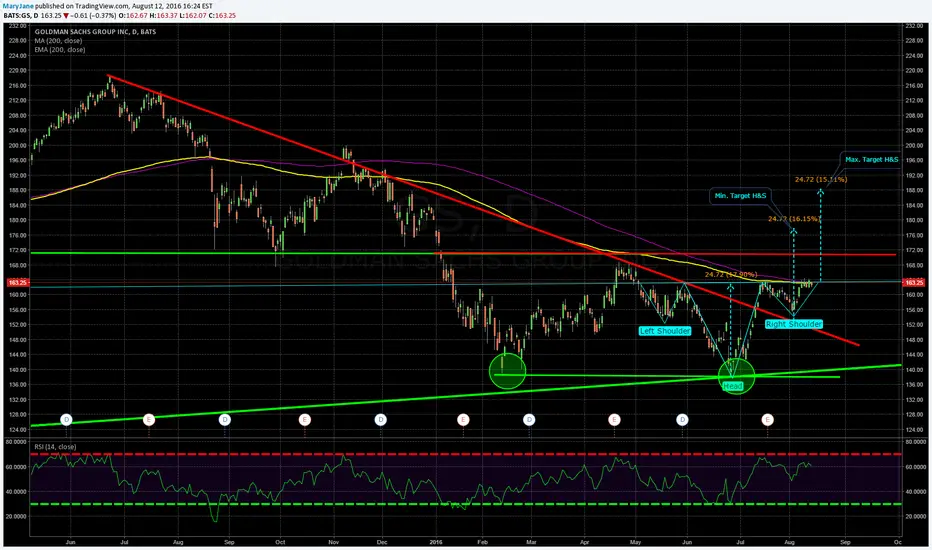Select the Left Shoulder label
Viewport: 932px width, 550px height.
[665, 331]
